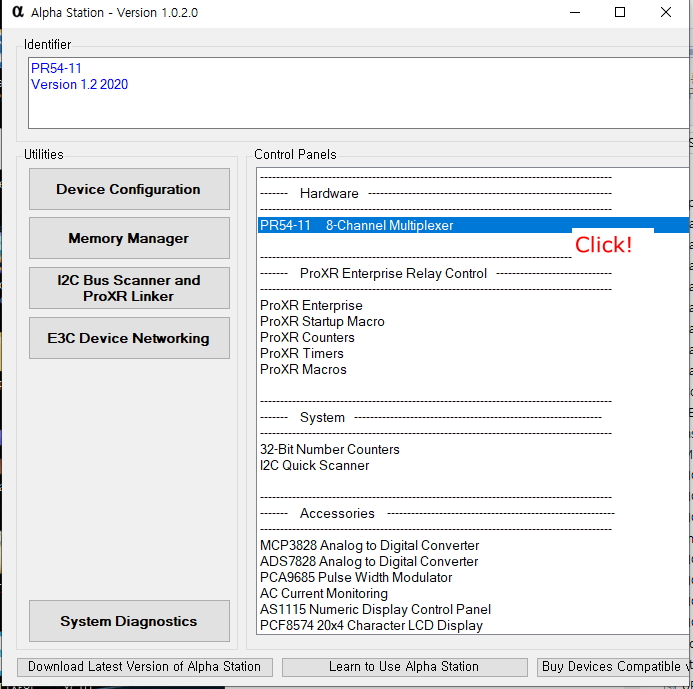This screenshot has height=689, width=693.
Task: Select PR54-11 8-Channel Multiplexer entry
Action: tap(357, 226)
